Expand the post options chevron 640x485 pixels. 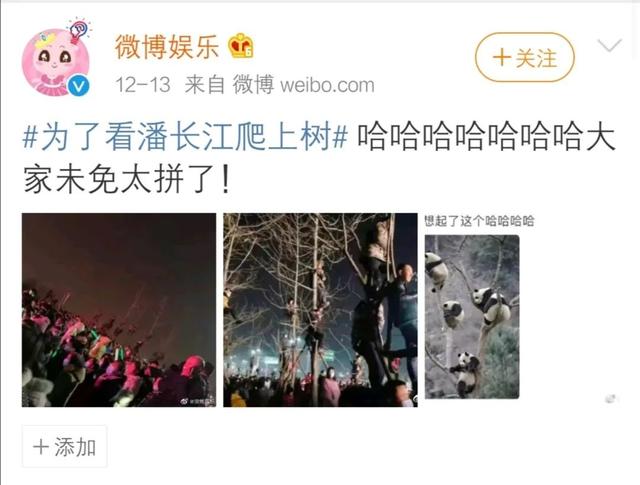tap(609, 45)
